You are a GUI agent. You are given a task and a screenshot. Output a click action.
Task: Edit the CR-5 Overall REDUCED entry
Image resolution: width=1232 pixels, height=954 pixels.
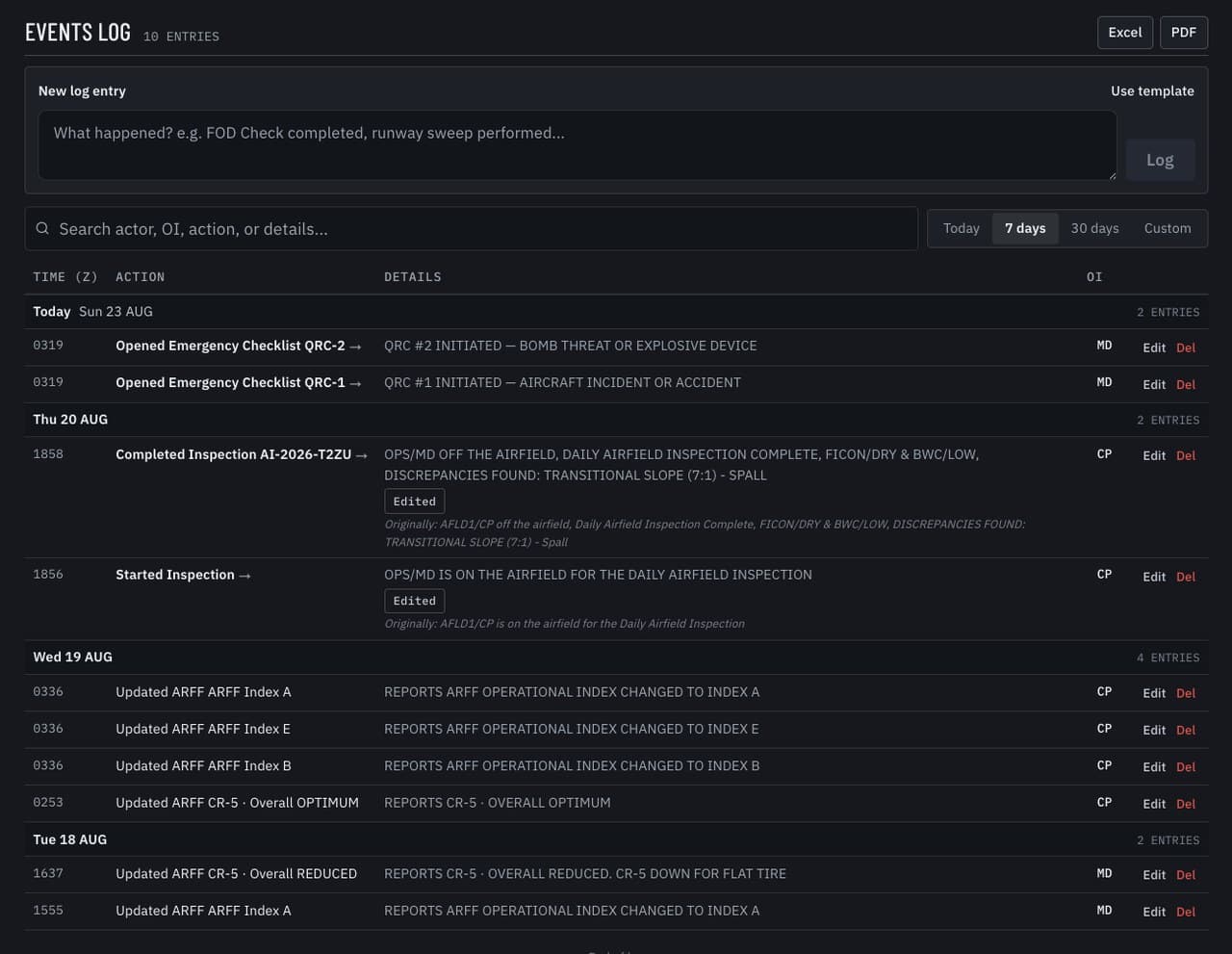[1154, 875]
